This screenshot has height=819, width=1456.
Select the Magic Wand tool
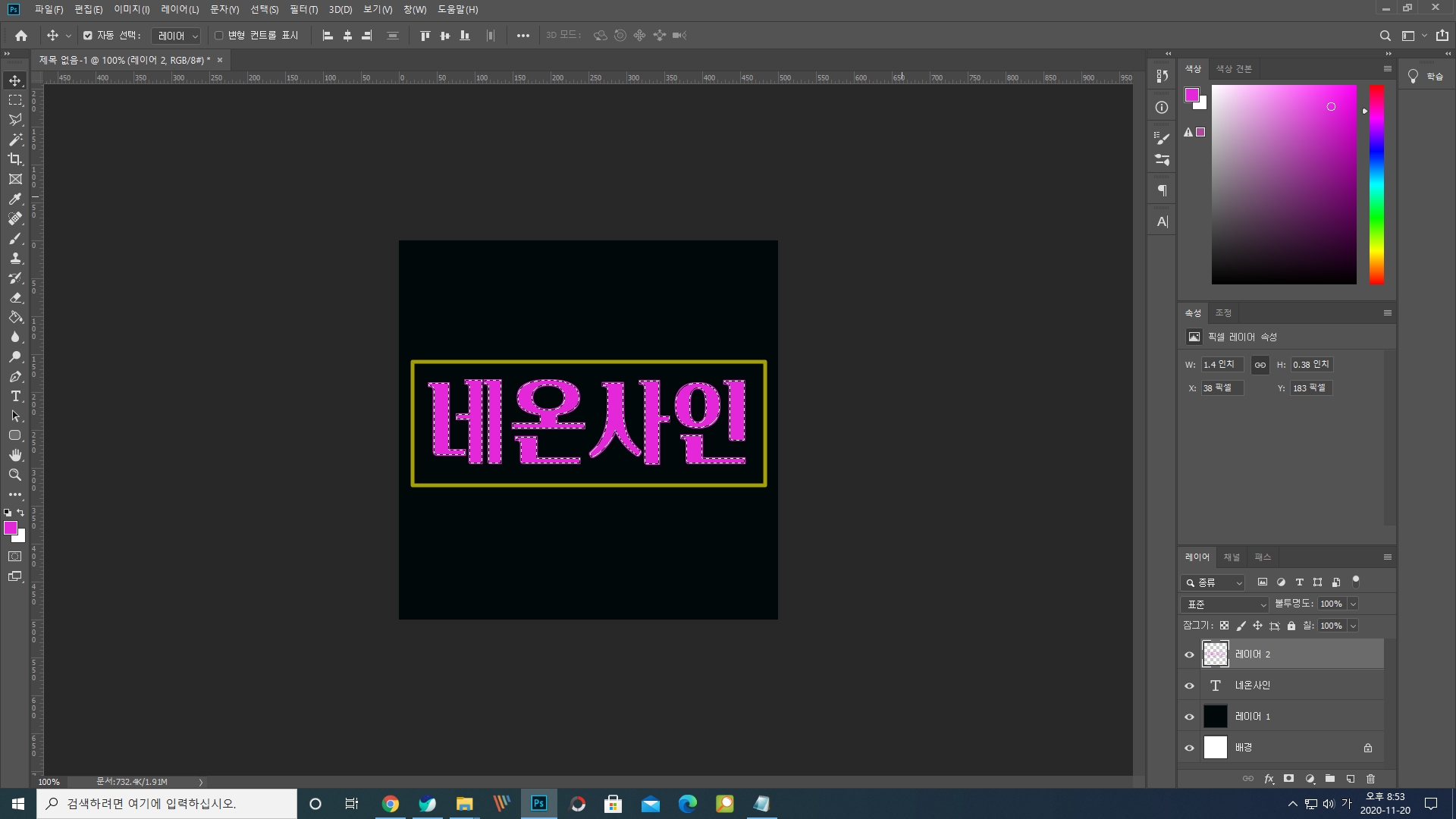click(x=15, y=140)
